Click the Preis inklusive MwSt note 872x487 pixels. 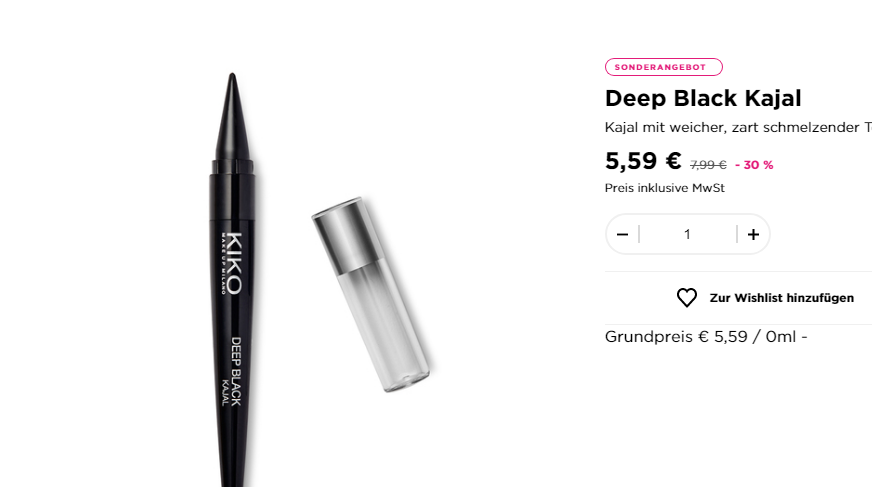665,188
